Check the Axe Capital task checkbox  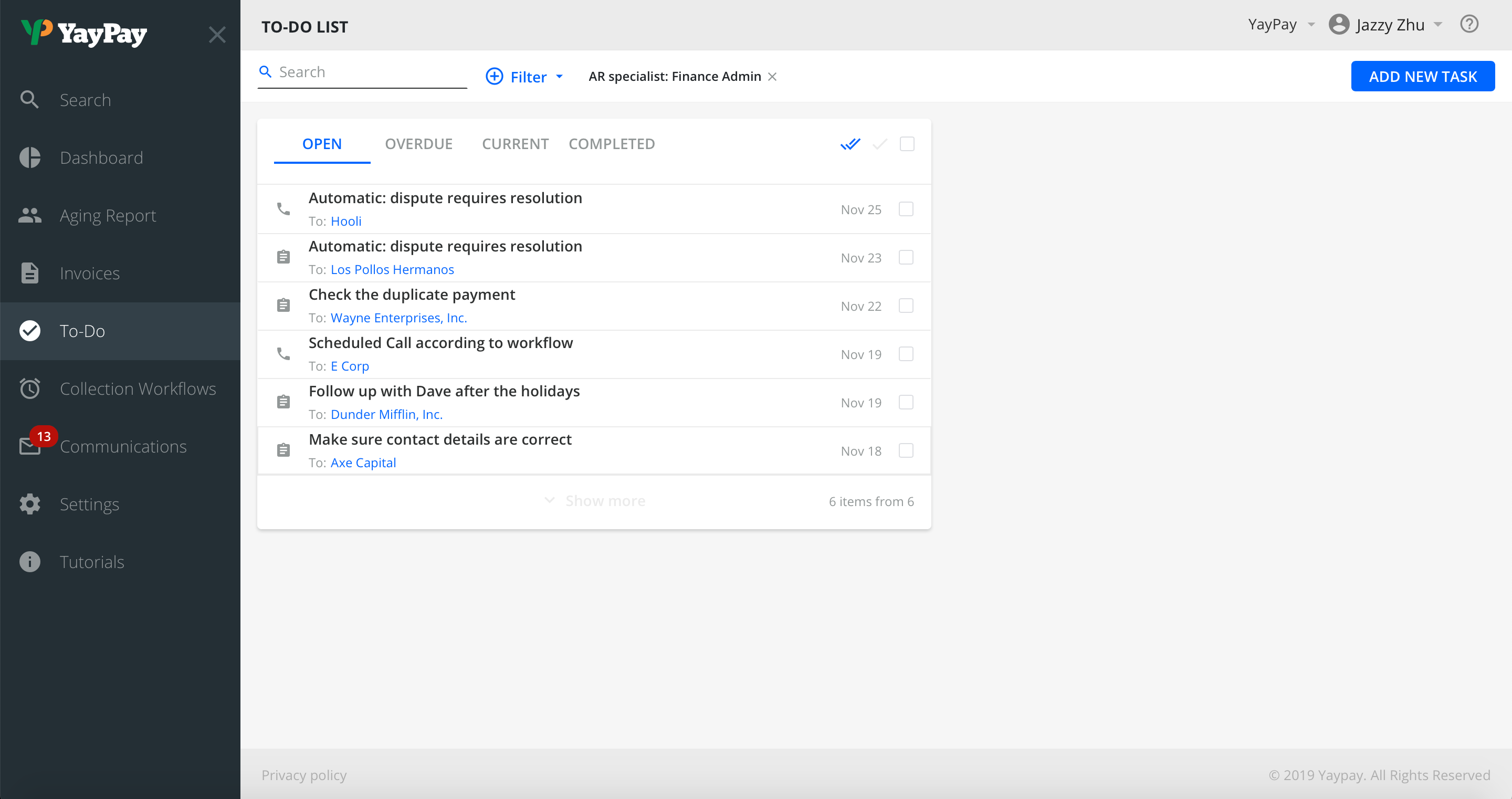906,450
